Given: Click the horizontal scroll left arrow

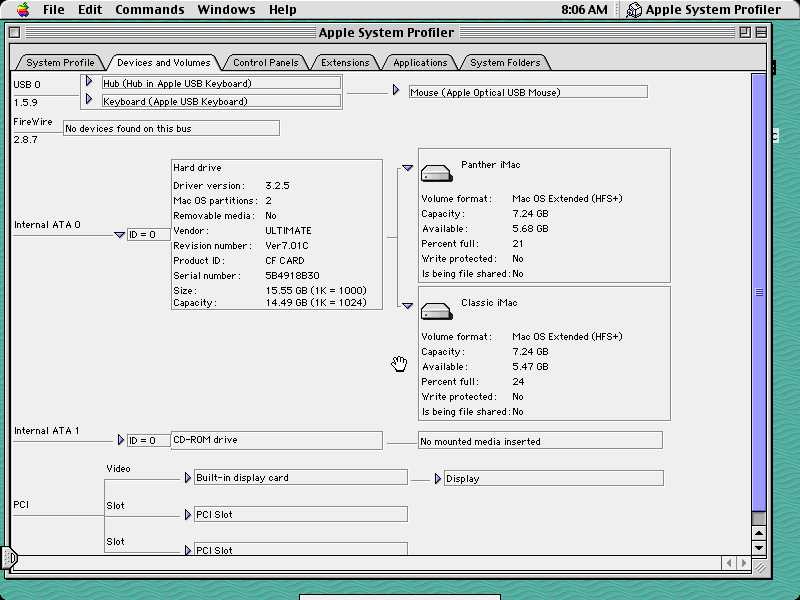Looking at the screenshot, I should [729, 563].
